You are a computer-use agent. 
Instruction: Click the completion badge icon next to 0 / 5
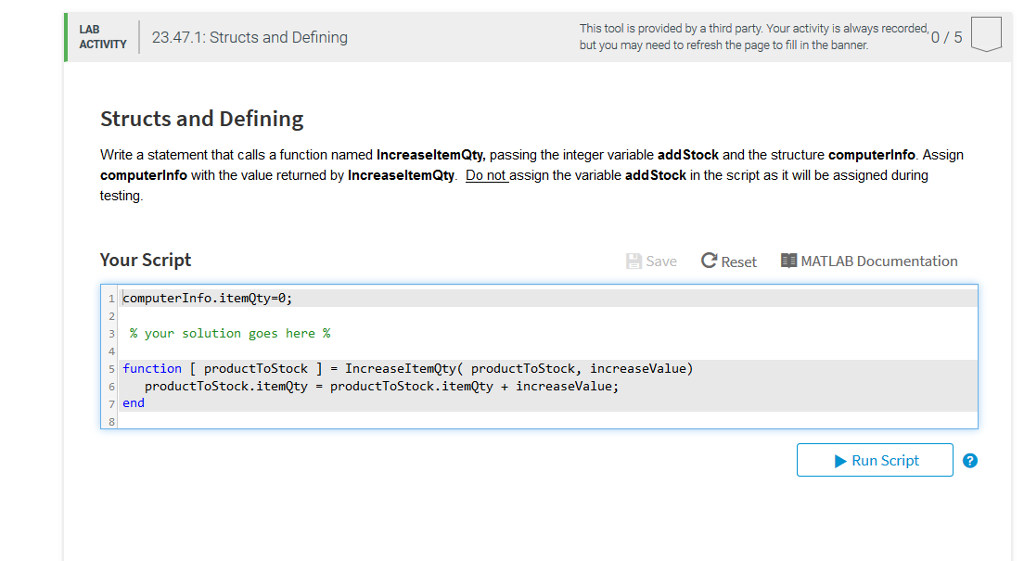coord(986,35)
